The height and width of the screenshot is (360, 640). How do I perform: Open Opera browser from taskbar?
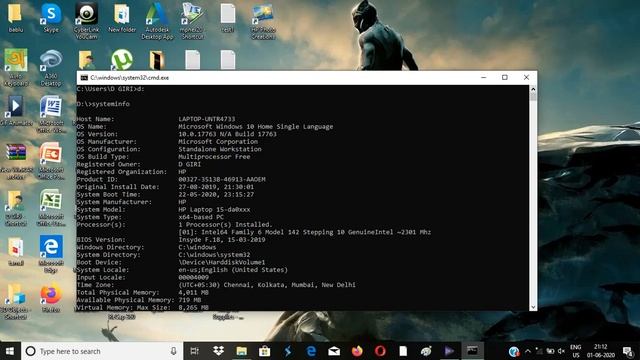coord(380,351)
